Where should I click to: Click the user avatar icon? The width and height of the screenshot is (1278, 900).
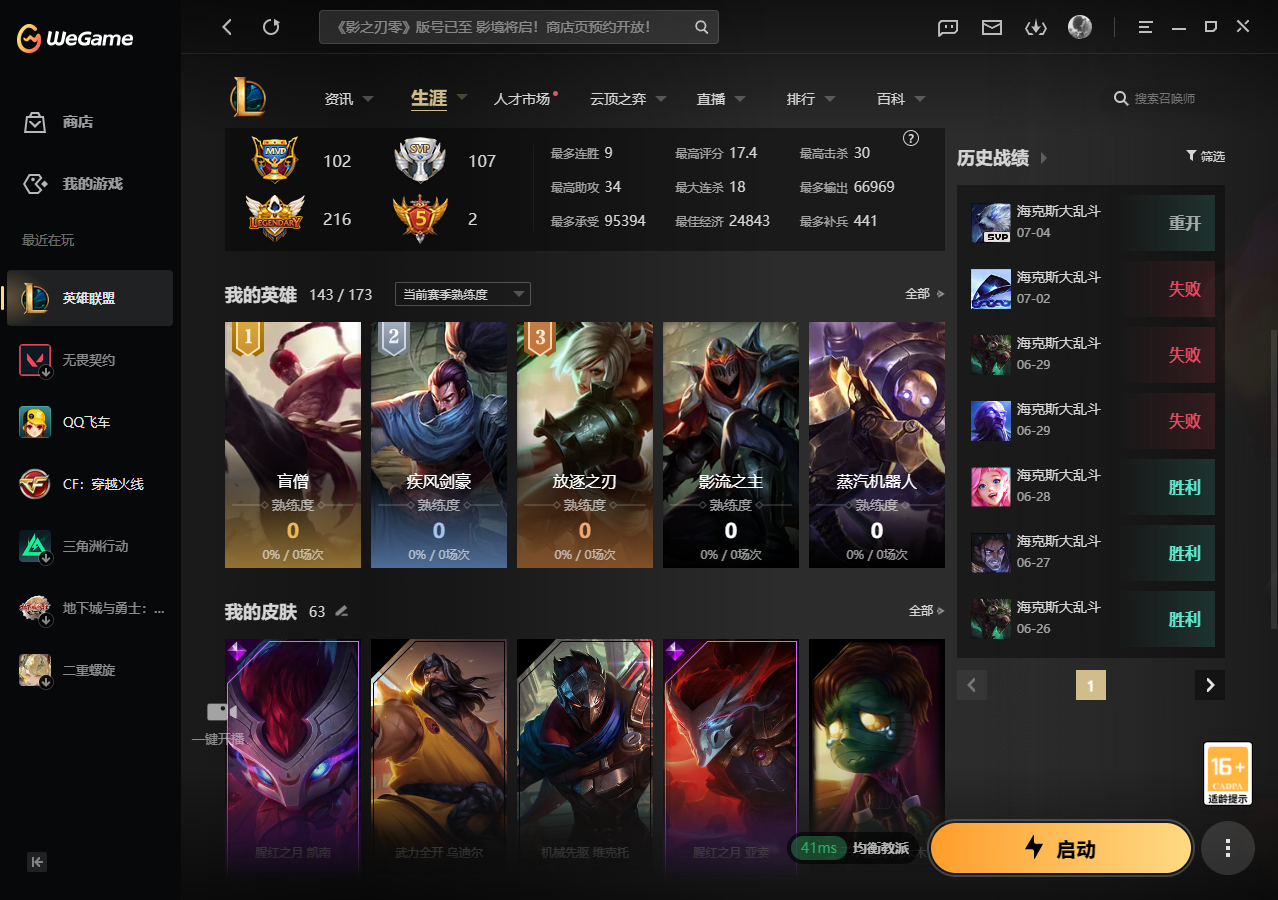(1080, 27)
